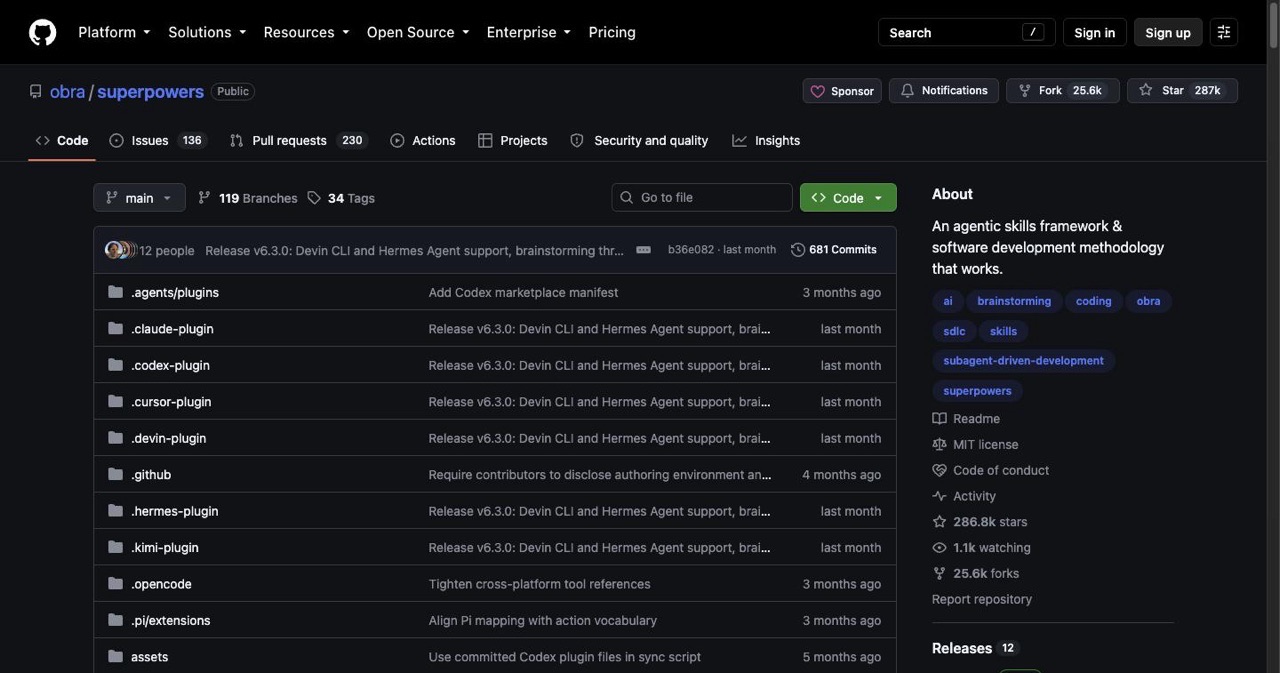The image size is (1280, 673).
Task: Click the Star button
Action: [1182, 91]
